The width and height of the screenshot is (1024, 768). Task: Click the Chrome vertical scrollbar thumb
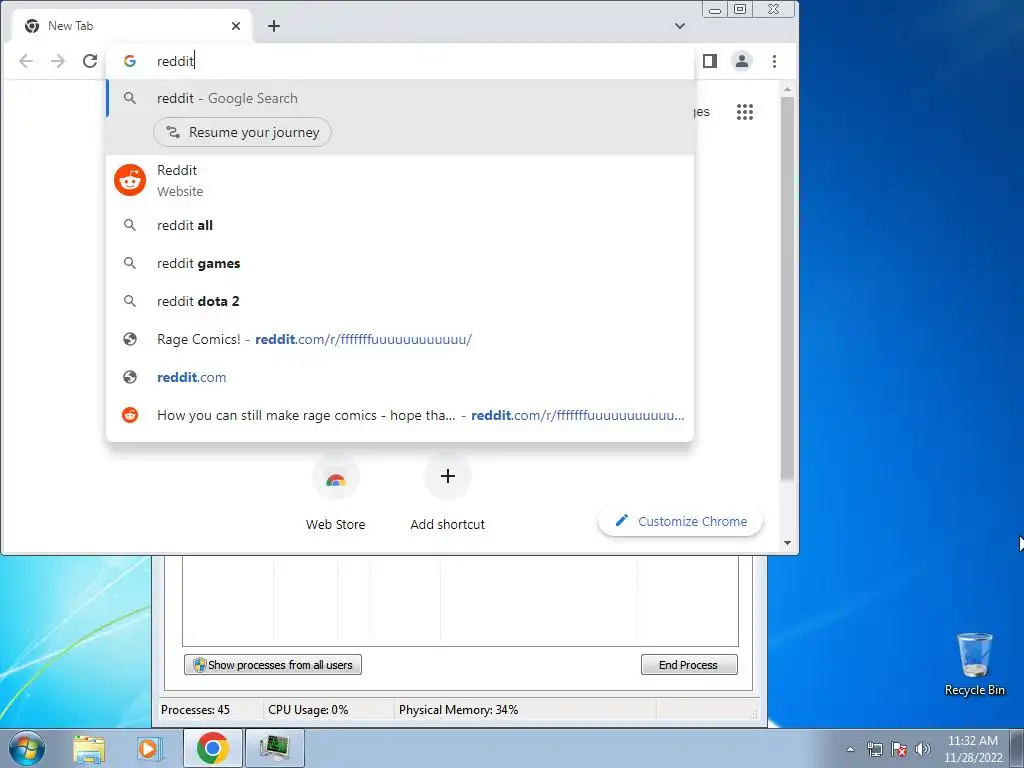click(x=788, y=287)
